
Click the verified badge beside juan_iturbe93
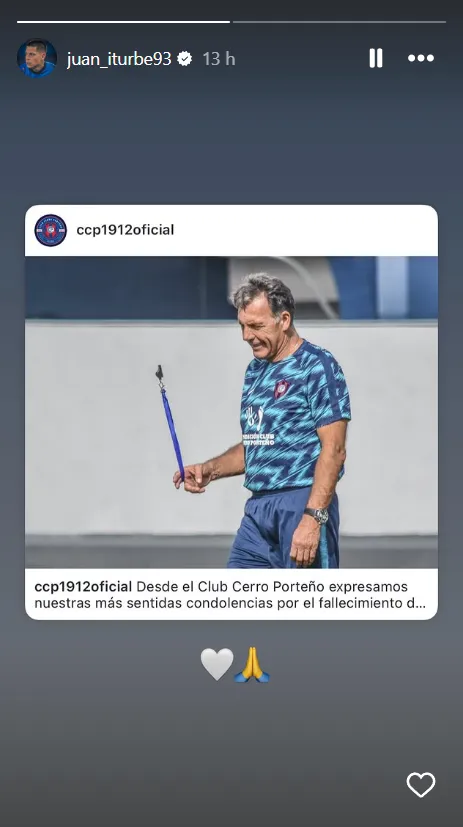point(184,59)
